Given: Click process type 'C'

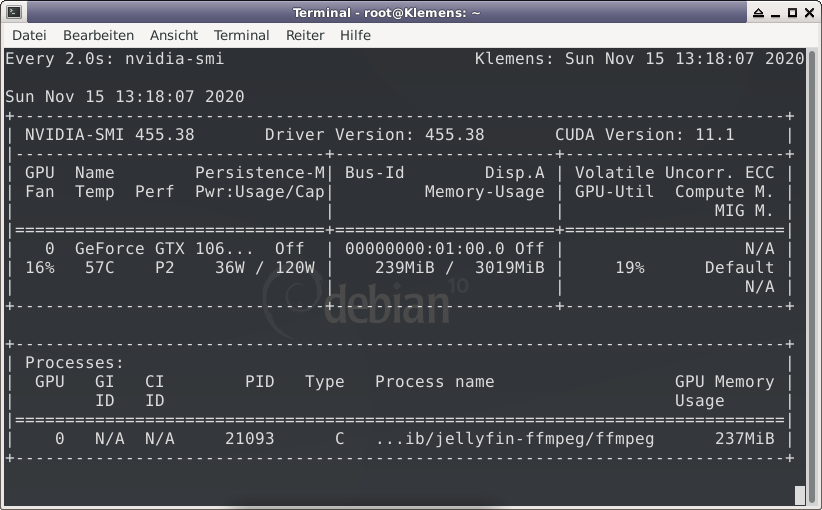Looking at the screenshot, I should pos(340,439).
